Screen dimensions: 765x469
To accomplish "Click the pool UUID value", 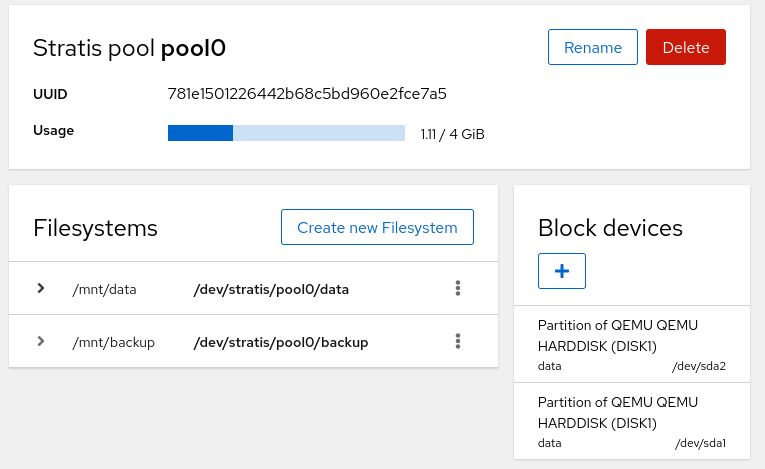I will point(307,94).
